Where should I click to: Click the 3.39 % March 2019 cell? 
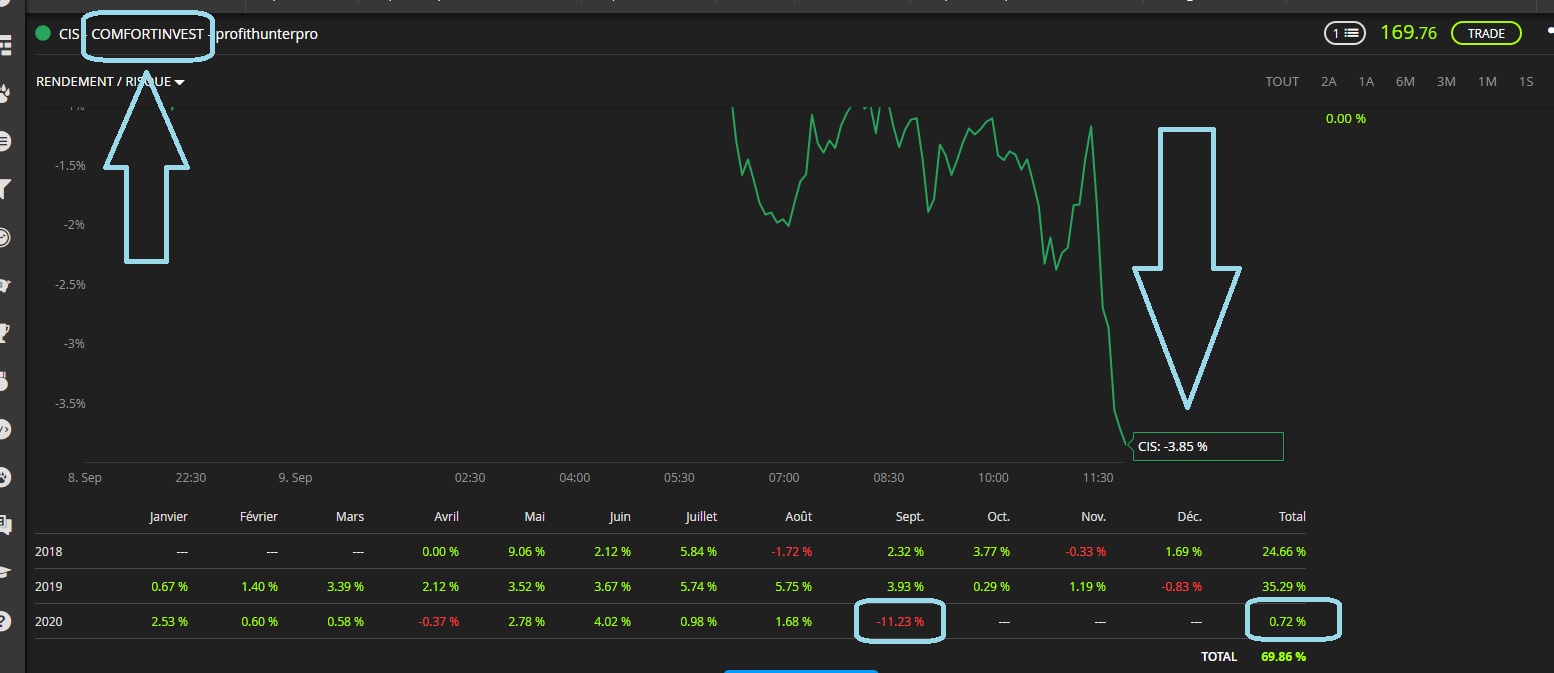pos(343,586)
